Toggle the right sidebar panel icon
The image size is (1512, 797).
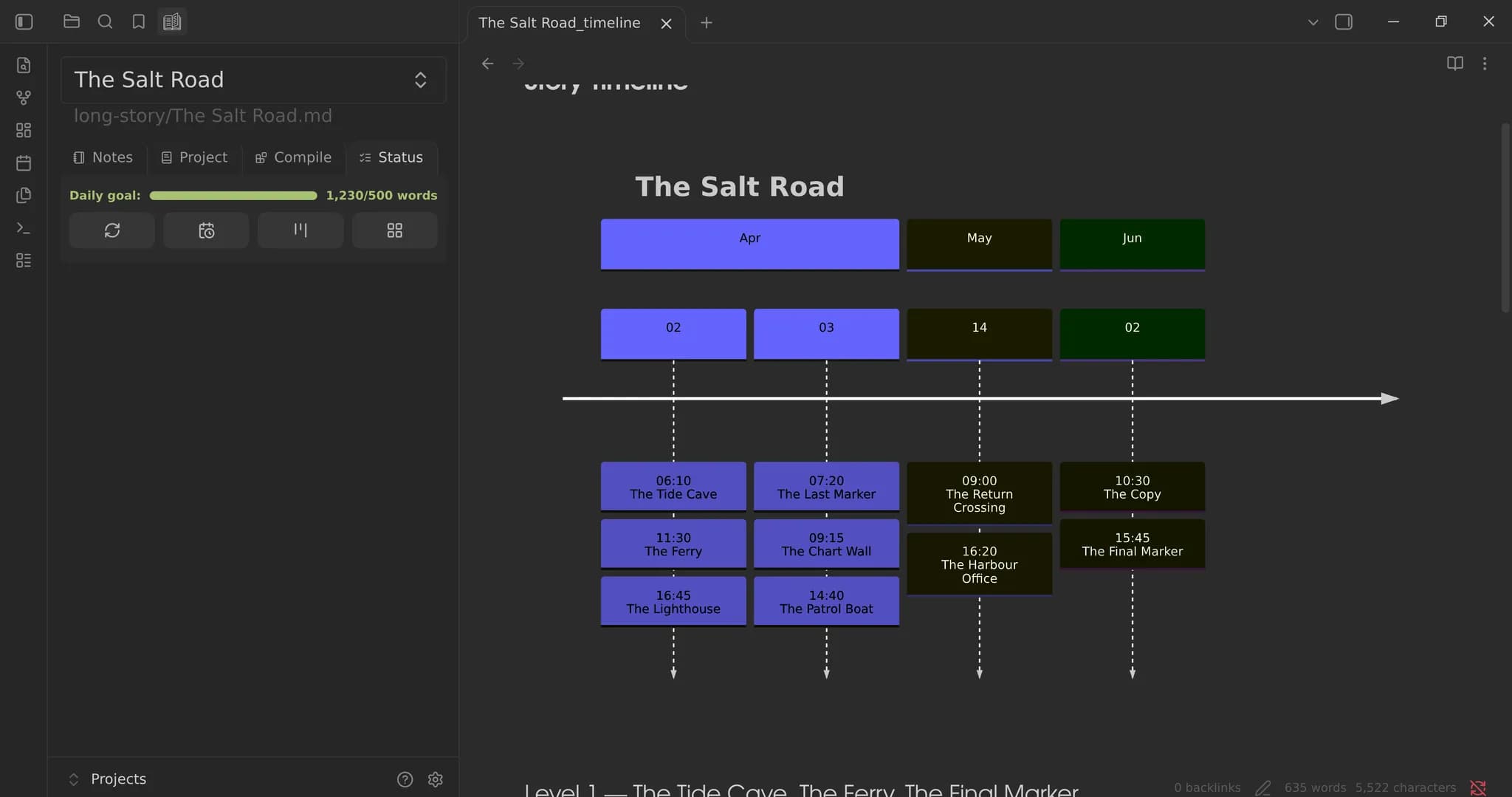coord(1344,22)
